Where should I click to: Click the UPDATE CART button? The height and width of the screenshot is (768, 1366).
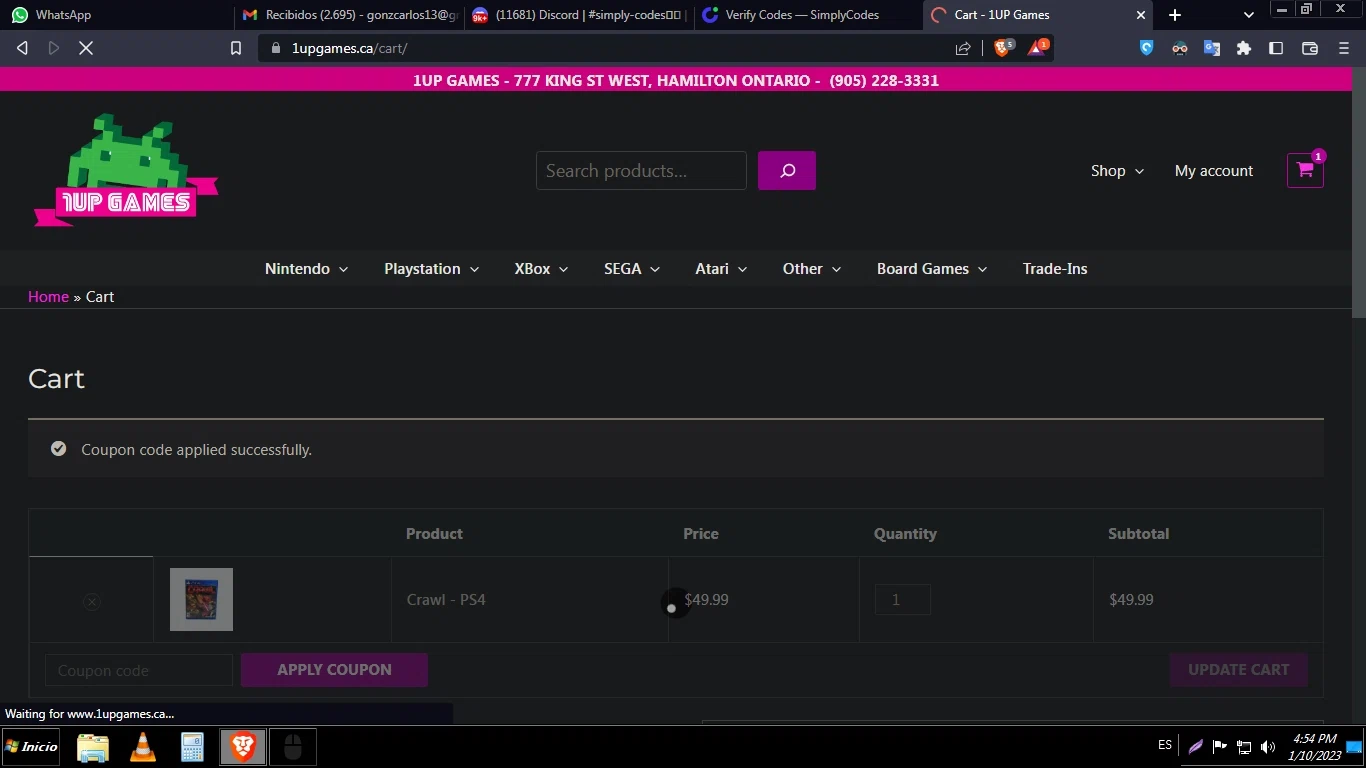[1238, 670]
